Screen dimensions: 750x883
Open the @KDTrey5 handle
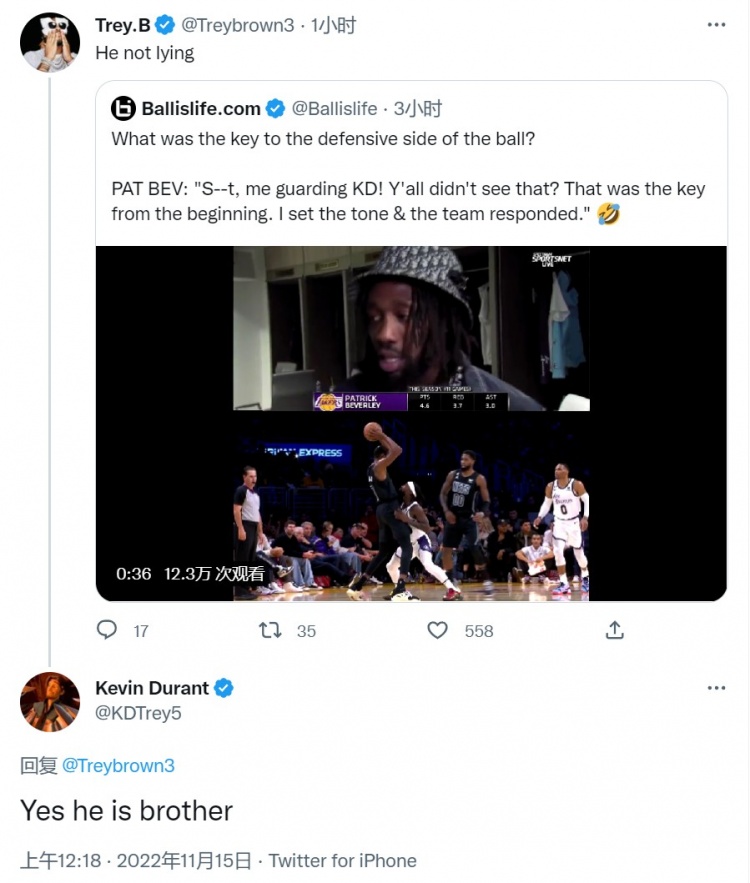(138, 713)
